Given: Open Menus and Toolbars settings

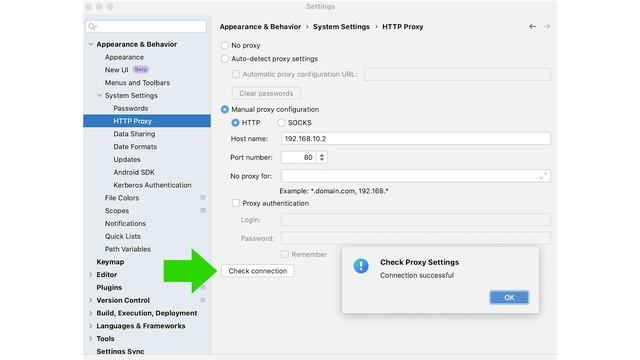Looking at the screenshot, I should coord(137,82).
